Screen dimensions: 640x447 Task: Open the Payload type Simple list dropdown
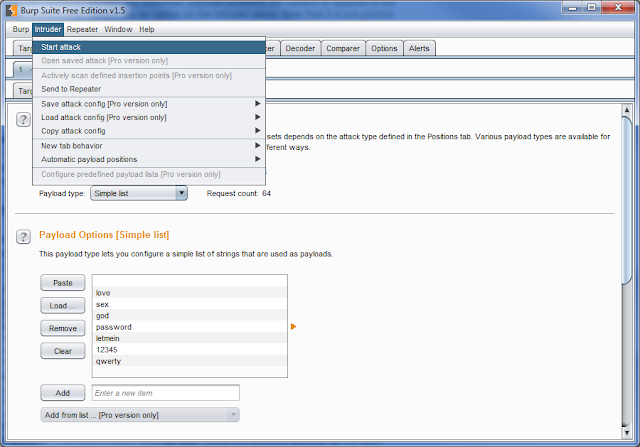[x=139, y=193]
